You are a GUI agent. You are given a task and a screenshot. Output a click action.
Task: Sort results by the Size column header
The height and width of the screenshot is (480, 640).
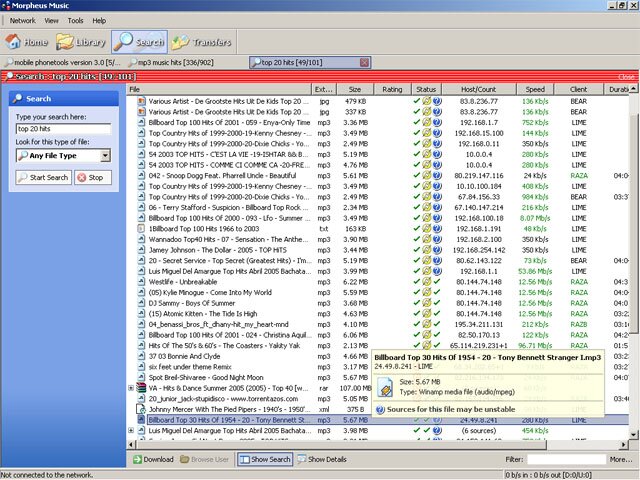[x=355, y=89]
